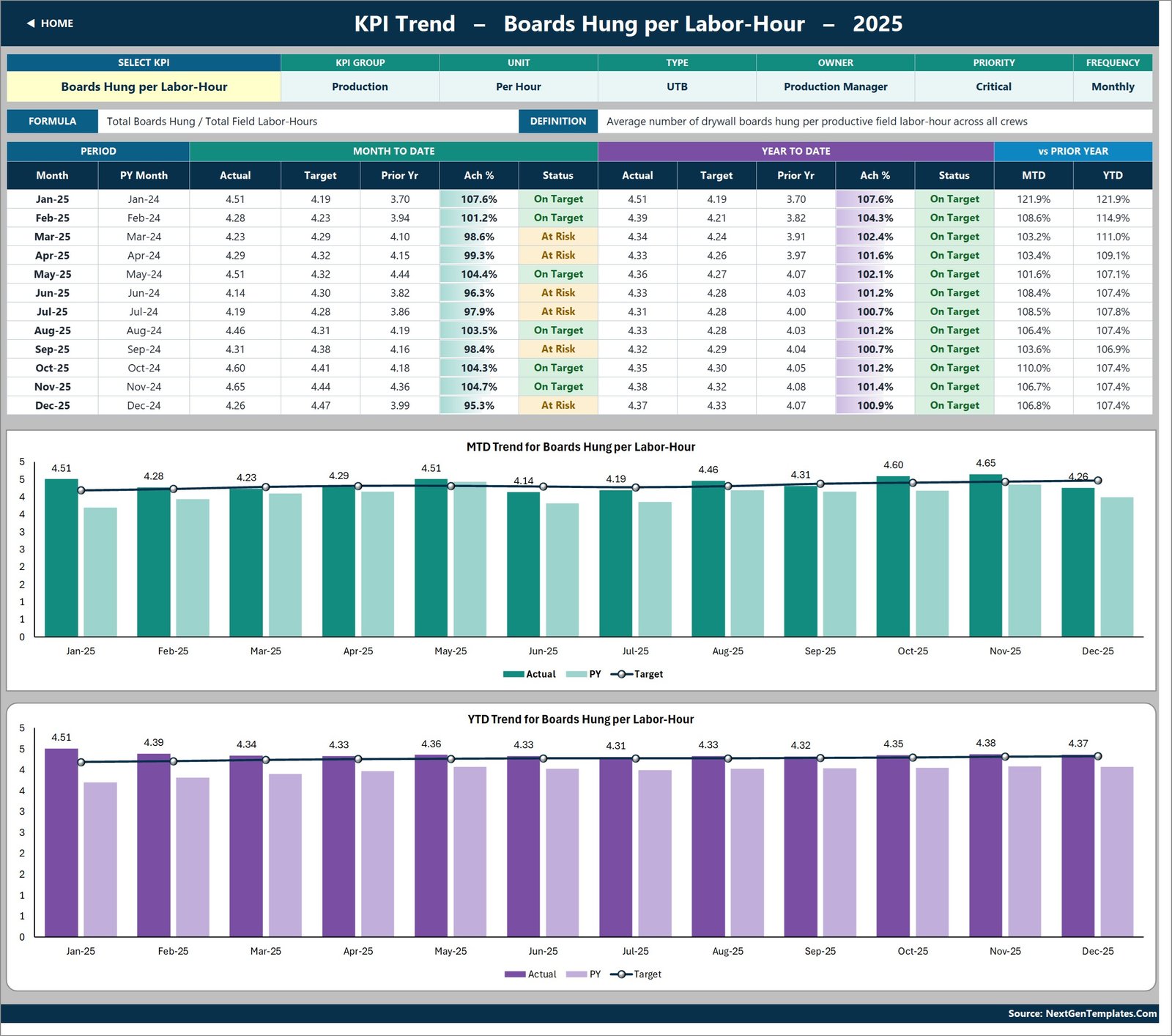Image resolution: width=1172 pixels, height=1036 pixels.
Task: Select the formula text Total Boards Hung / Total Field Labor-Hours
Action: coord(212,122)
